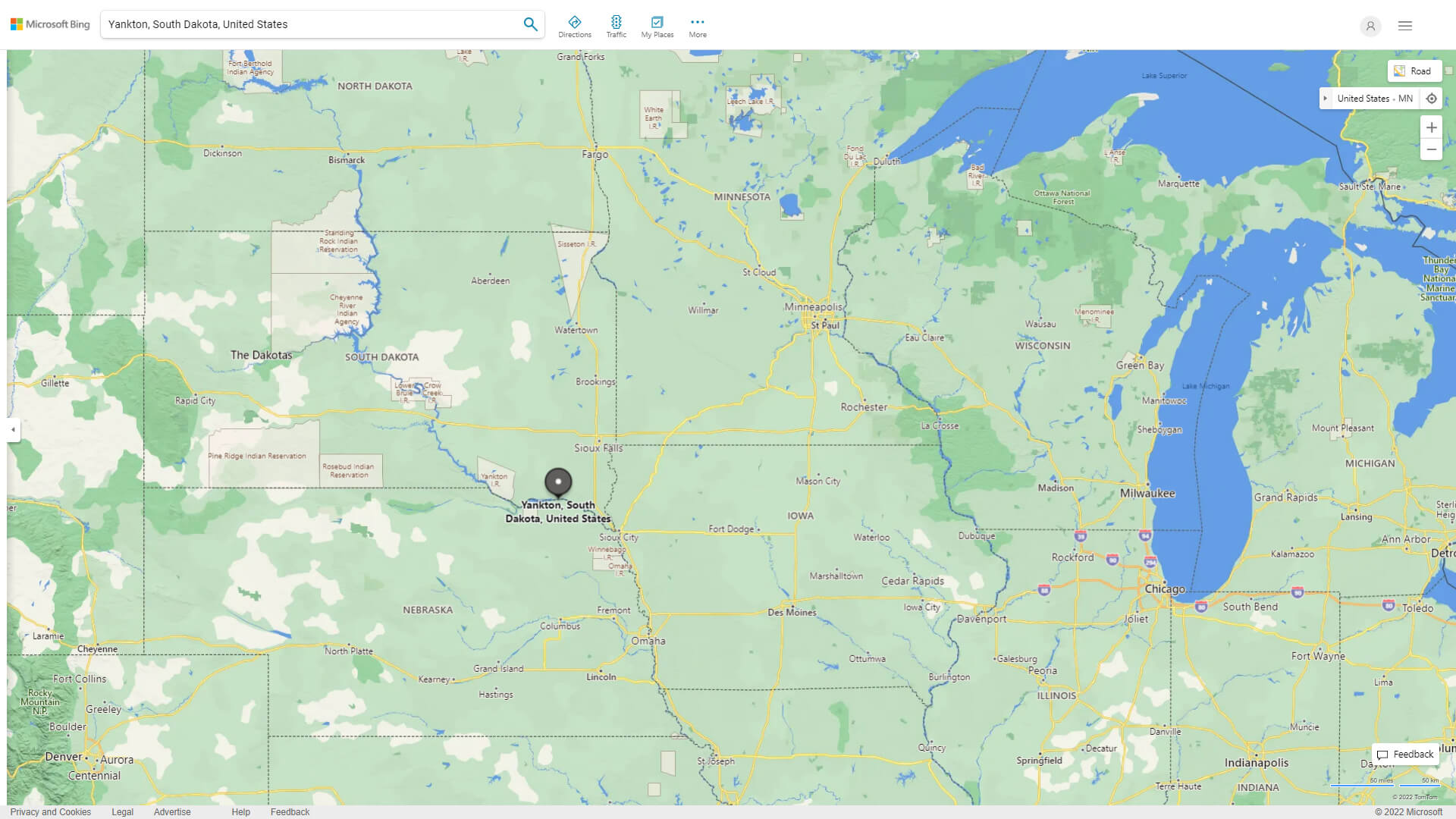Click the search magnifier icon
Screen dimensions: 1456x819
point(530,24)
